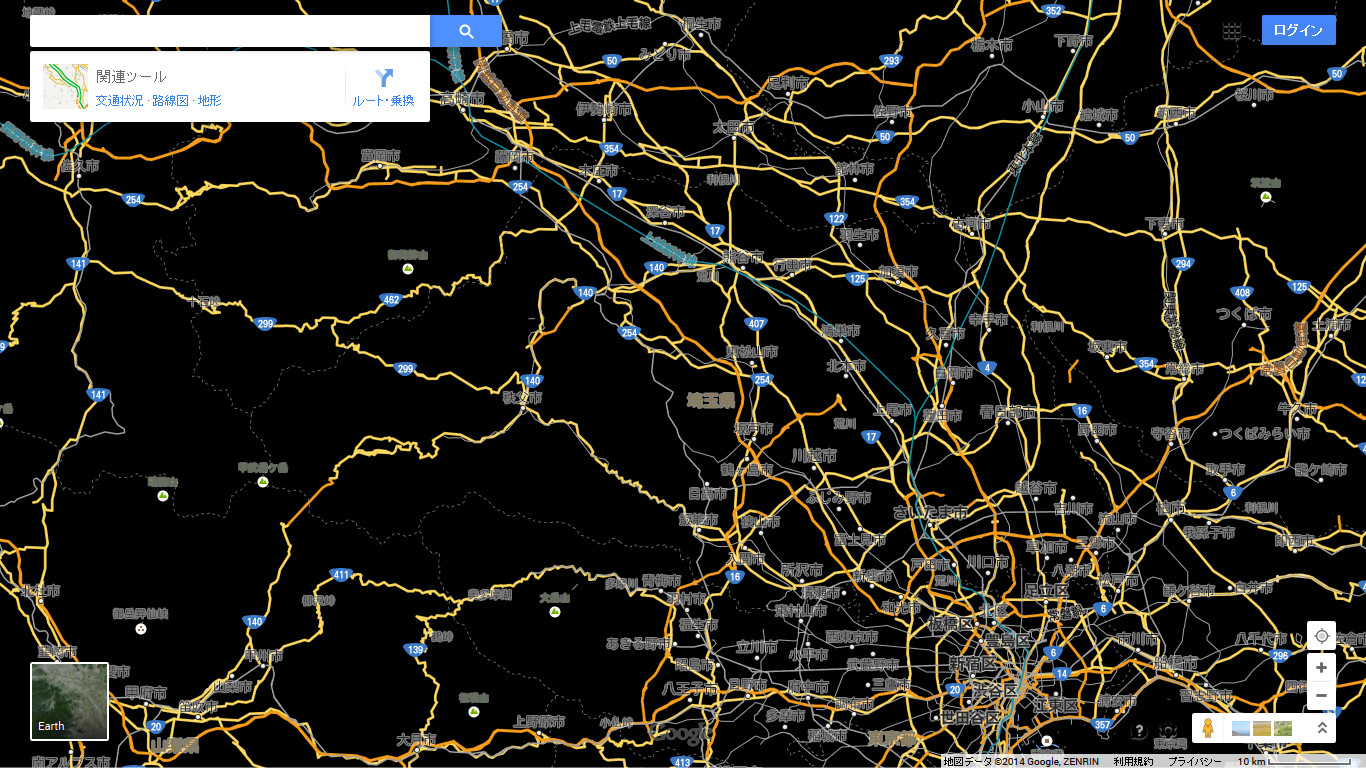Select the Street View pegman icon
Viewport: 1366px width, 768px height.
[x=1209, y=728]
